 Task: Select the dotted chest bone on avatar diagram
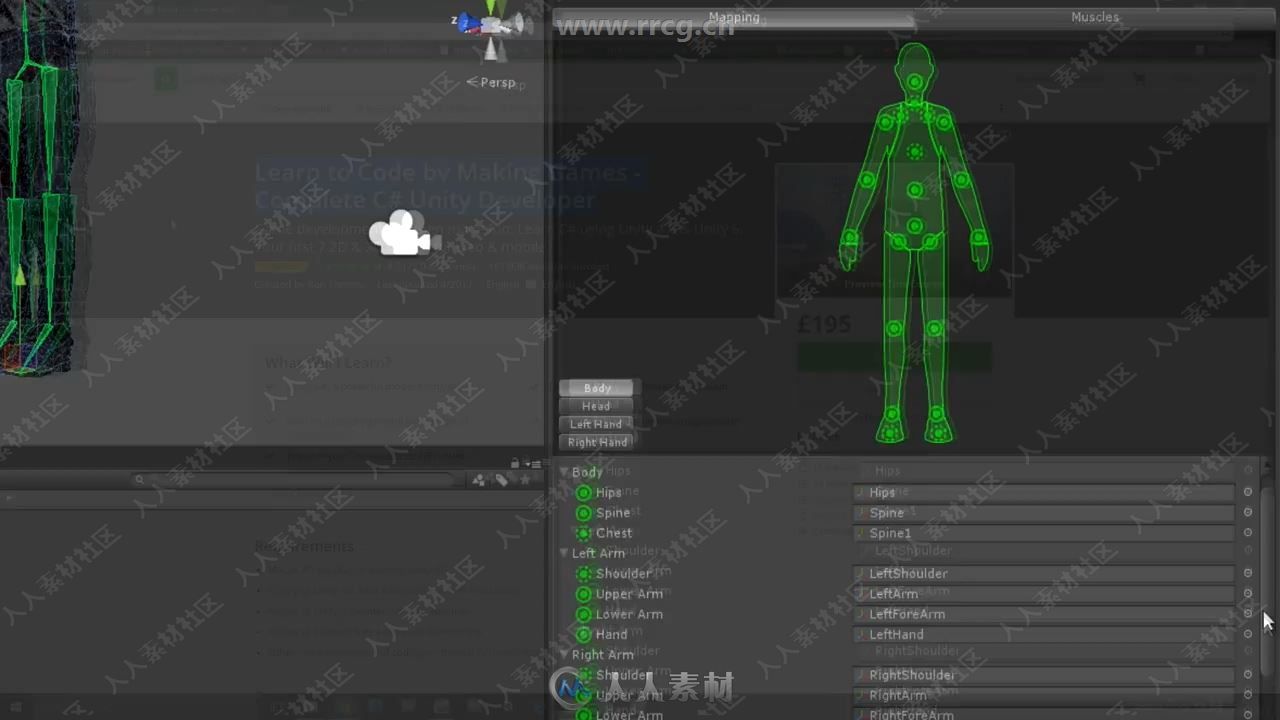914,152
